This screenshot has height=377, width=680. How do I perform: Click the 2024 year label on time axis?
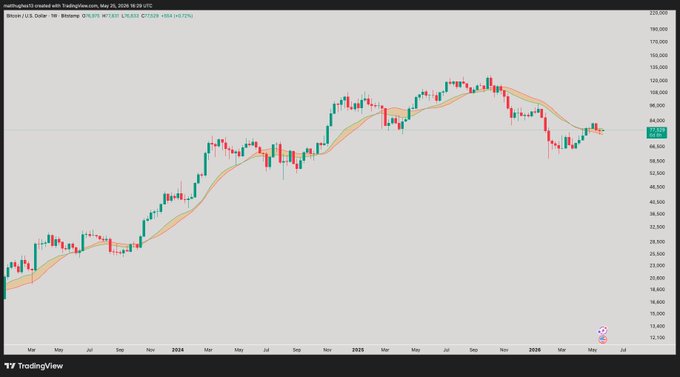coord(178,350)
